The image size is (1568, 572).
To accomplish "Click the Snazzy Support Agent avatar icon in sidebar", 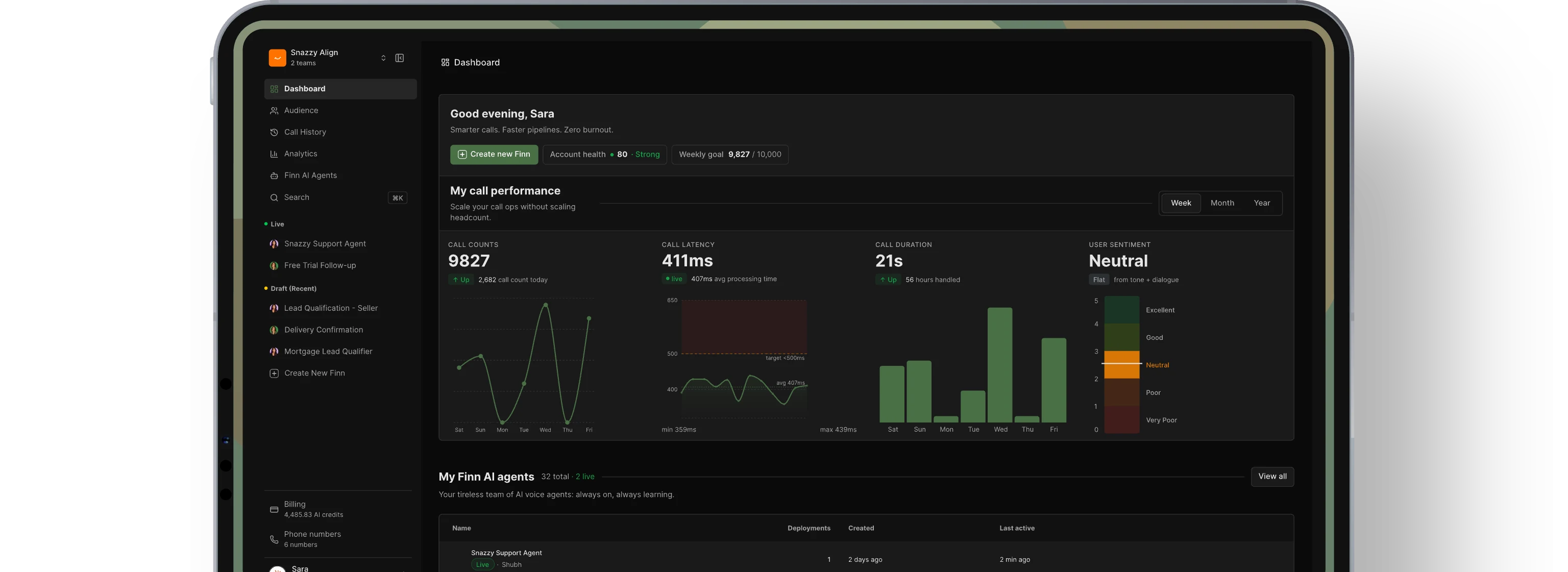I will (x=274, y=244).
